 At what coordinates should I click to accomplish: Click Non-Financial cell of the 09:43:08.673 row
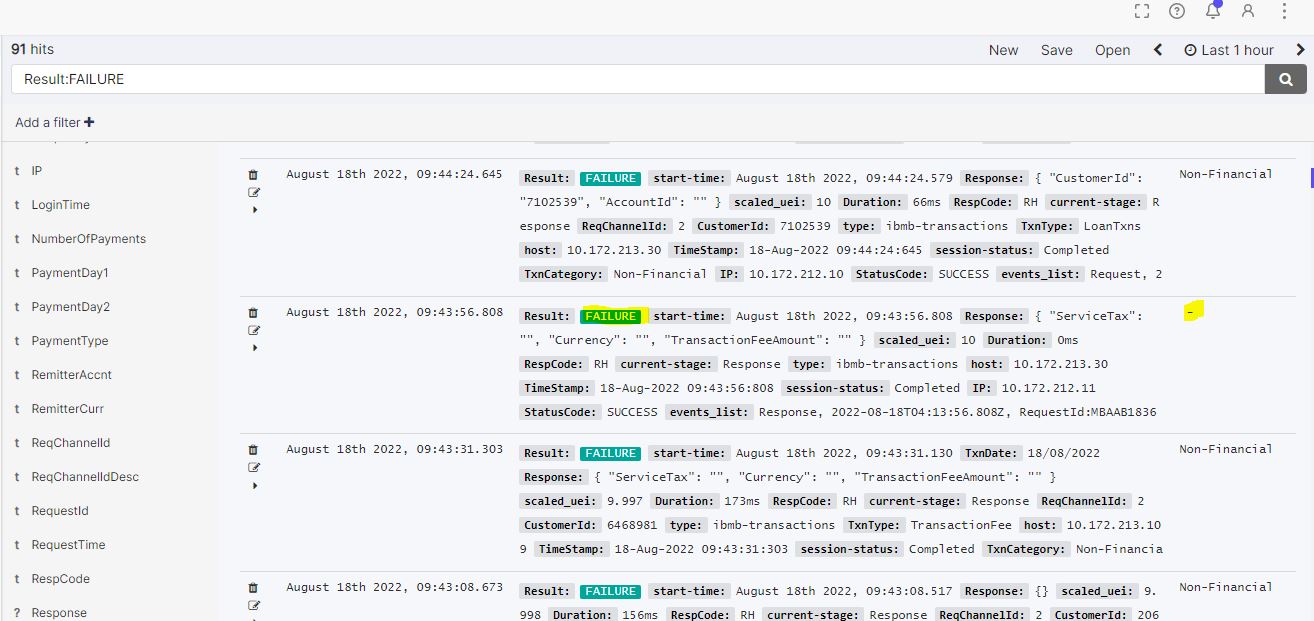point(1226,587)
